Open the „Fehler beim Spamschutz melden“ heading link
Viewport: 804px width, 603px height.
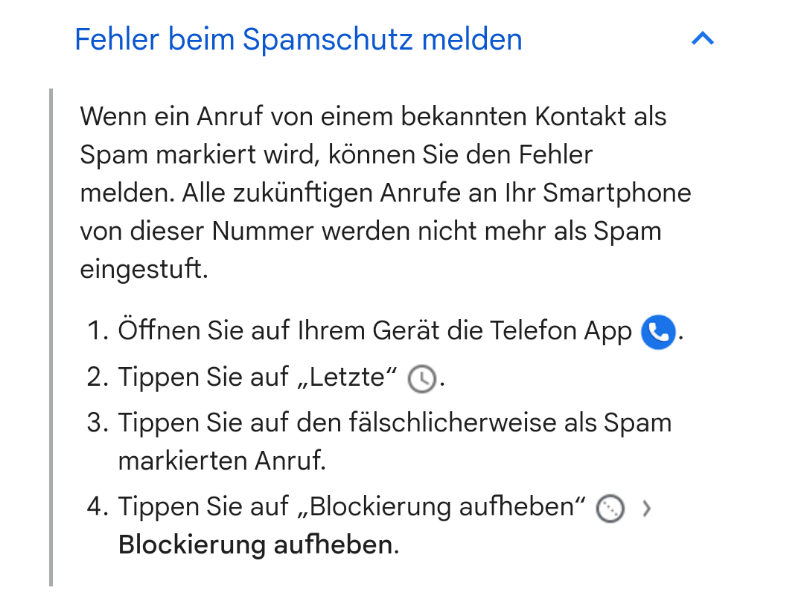click(296, 39)
